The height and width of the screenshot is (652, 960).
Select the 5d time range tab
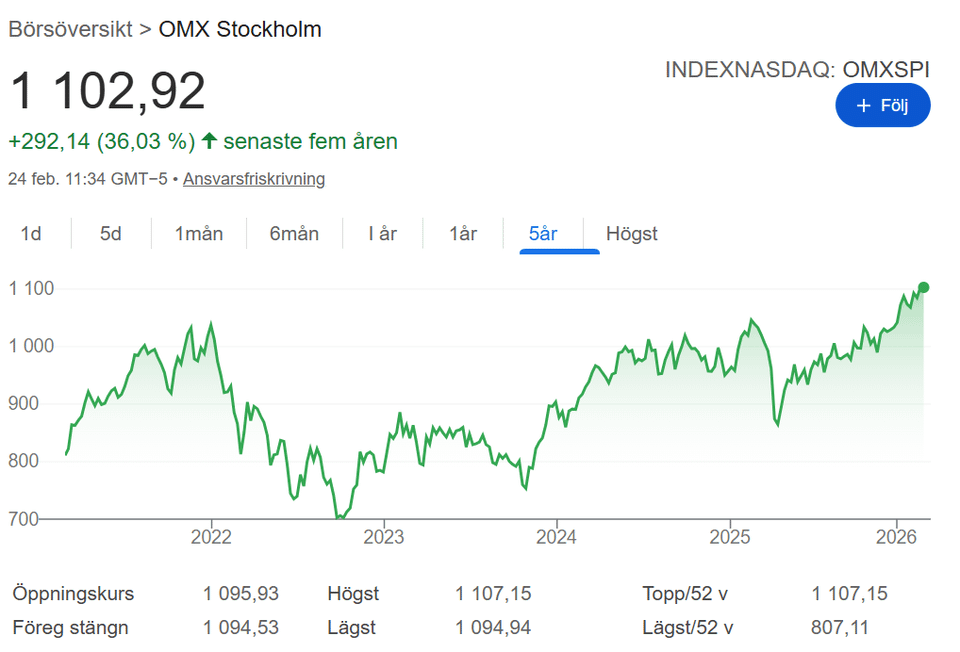111,234
